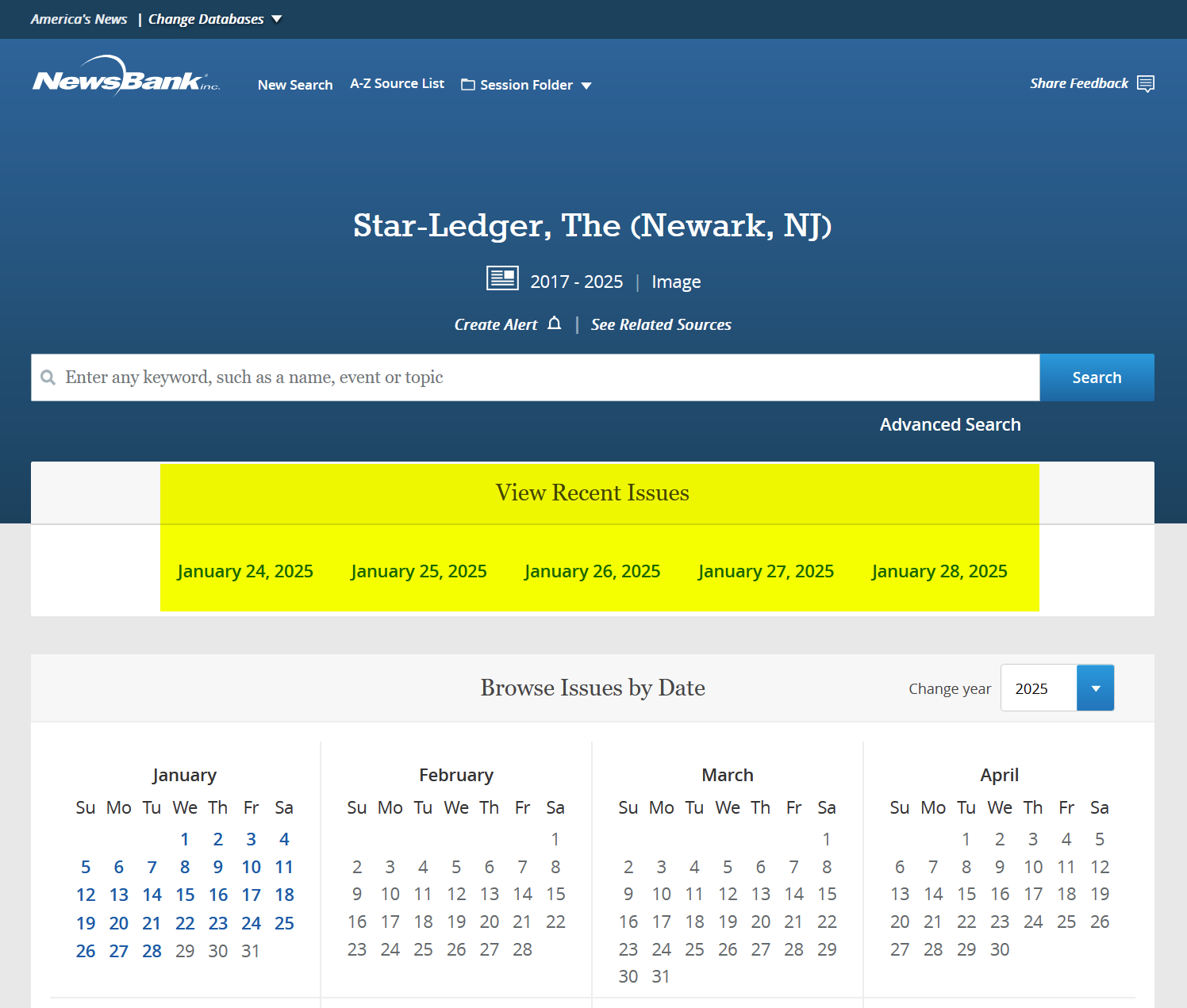
Task: Click See Related Sources link
Action: coord(661,324)
